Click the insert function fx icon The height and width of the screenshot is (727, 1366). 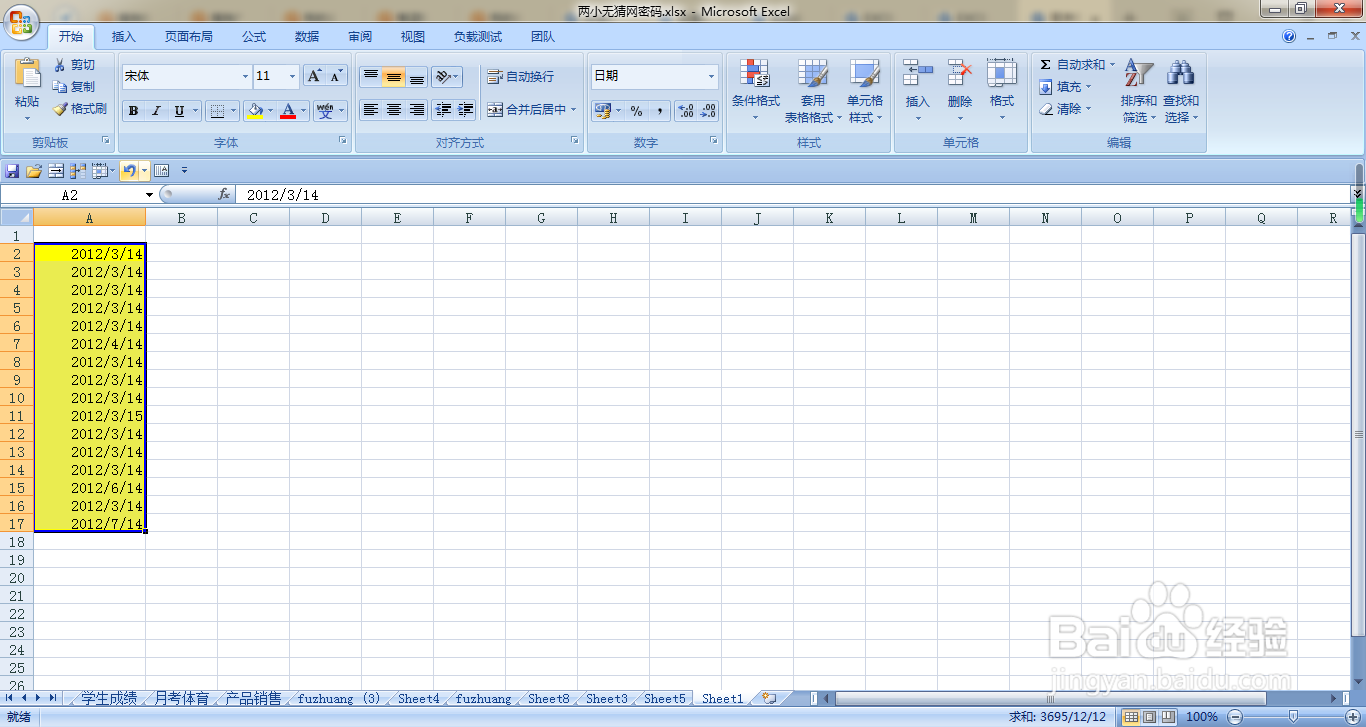[224, 195]
